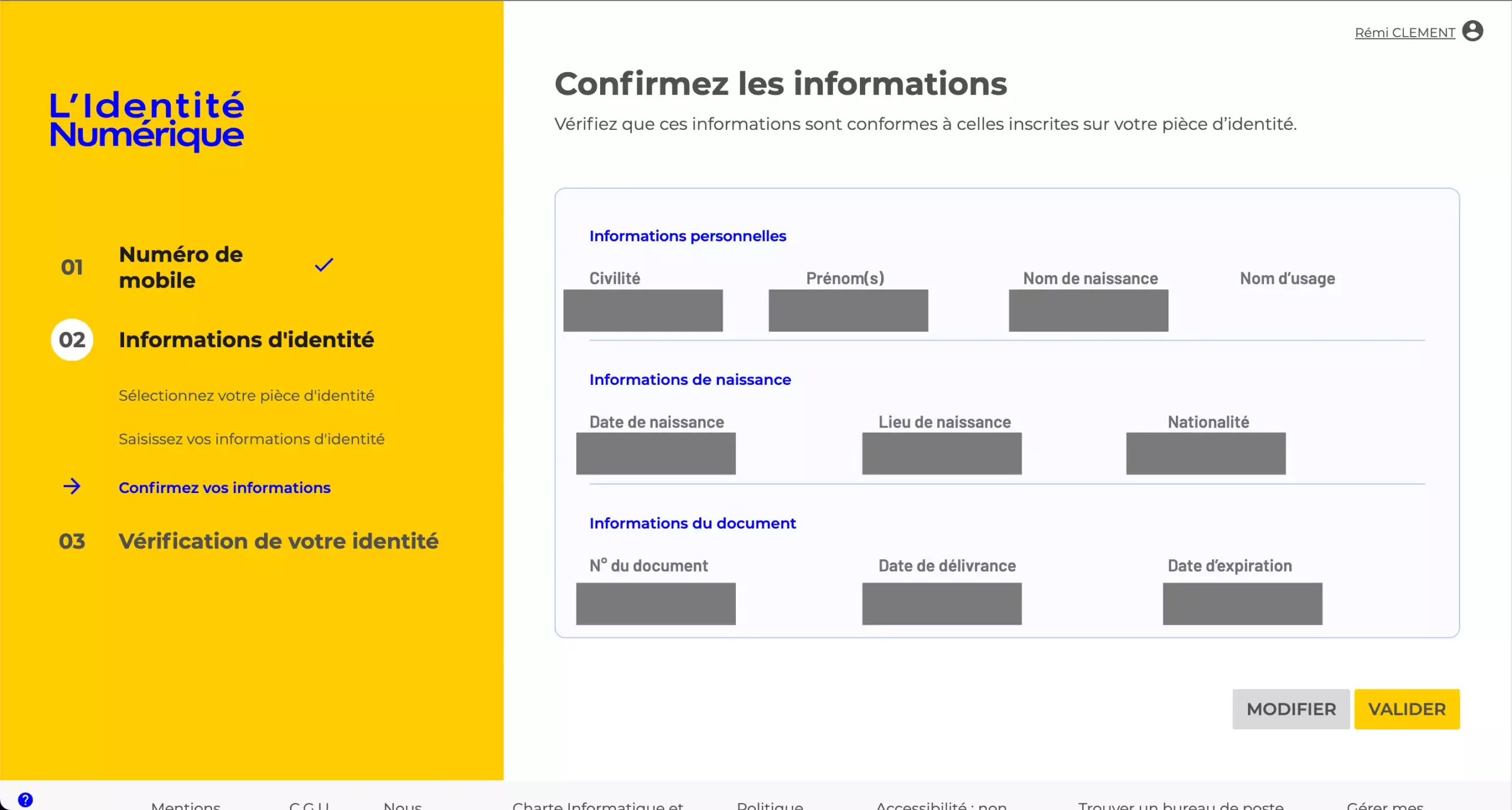The image size is (1512, 810).
Task: Click the Lieu de naissance label
Action: point(944,422)
